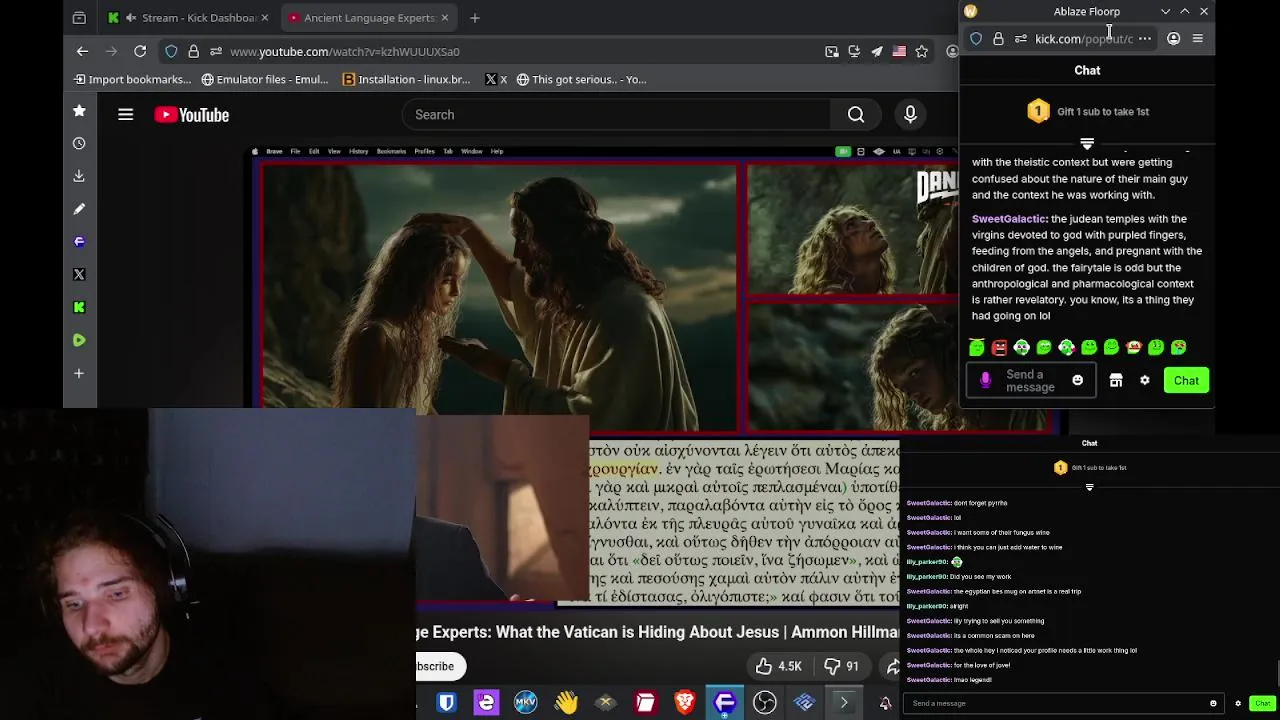Click Kick popout address bar URL
Screen dimensions: 1280x720
[x=1084, y=39]
